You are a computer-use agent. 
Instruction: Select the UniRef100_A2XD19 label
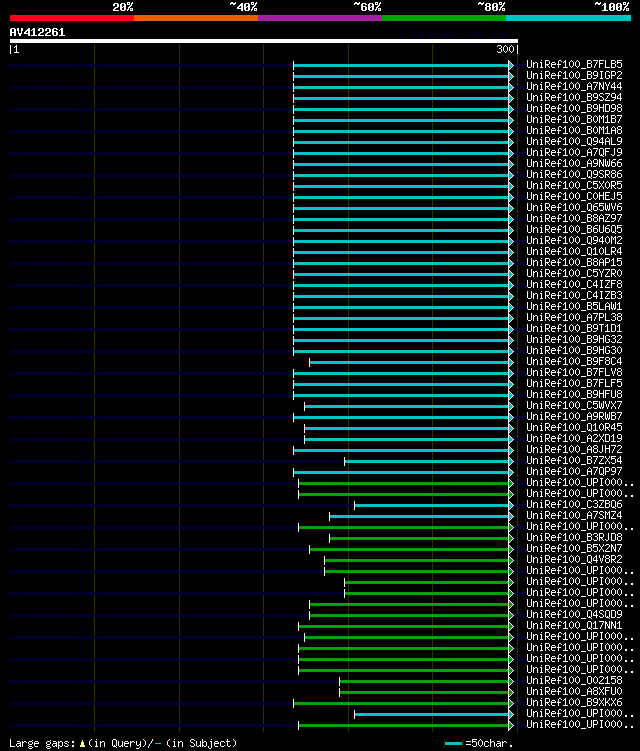click(574, 439)
